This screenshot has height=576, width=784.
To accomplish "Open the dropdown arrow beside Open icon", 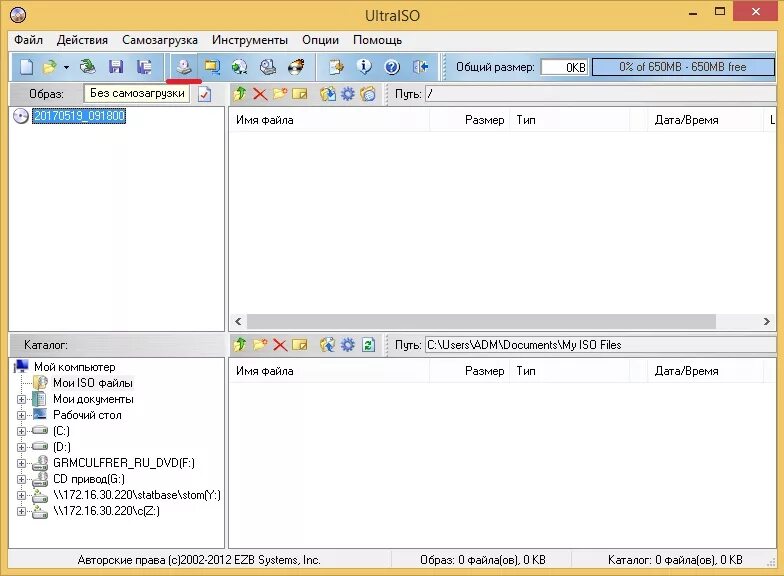I will click(66, 67).
